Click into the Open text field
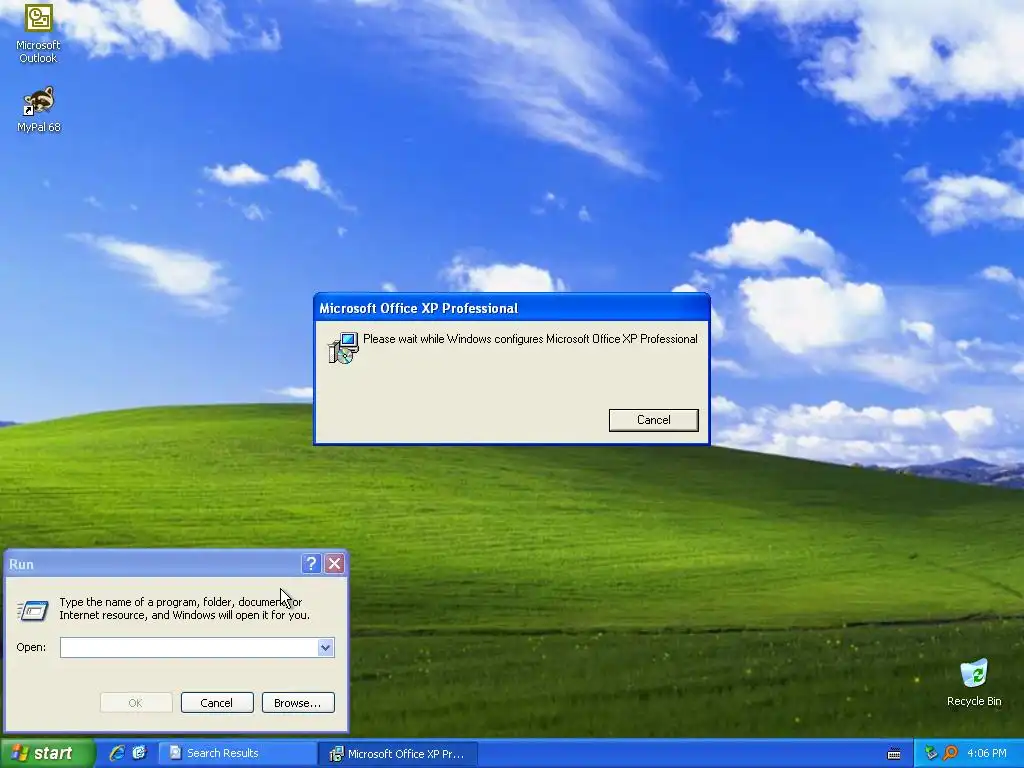Viewport: 1024px width, 768px height. [x=189, y=647]
